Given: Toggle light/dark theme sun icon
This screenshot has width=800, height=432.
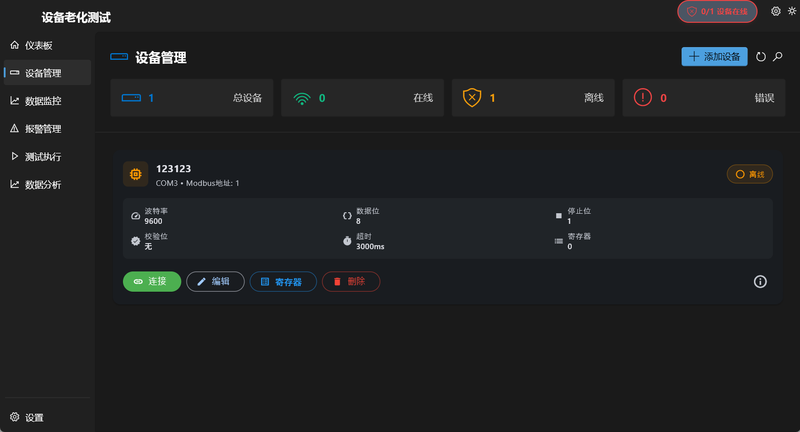Looking at the screenshot, I should (792, 11).
